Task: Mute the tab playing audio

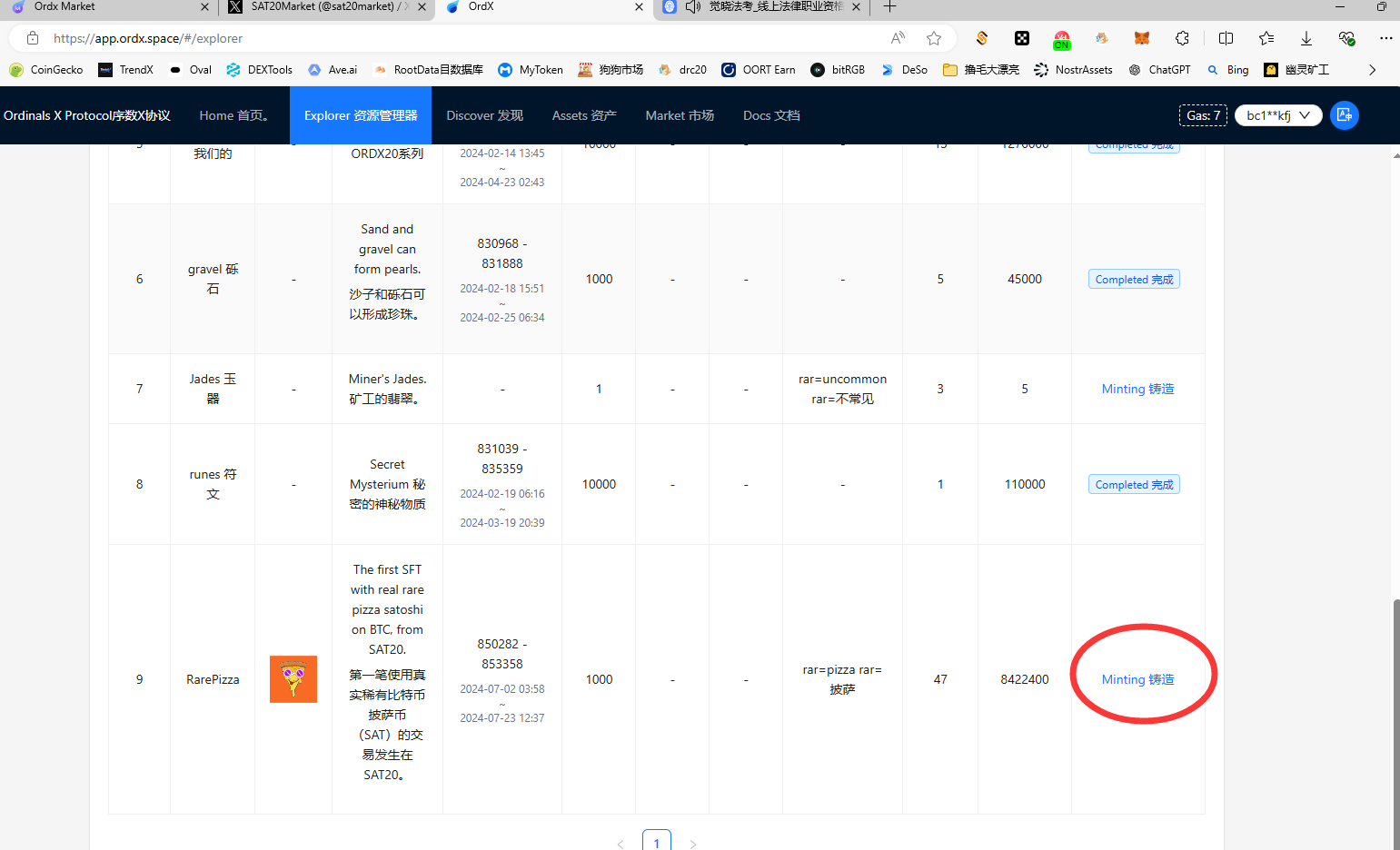Action: [x=693, y=7]
